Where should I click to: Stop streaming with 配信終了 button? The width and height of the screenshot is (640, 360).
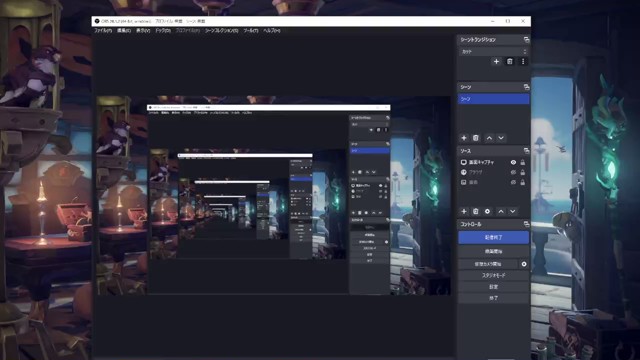point(493,238)
